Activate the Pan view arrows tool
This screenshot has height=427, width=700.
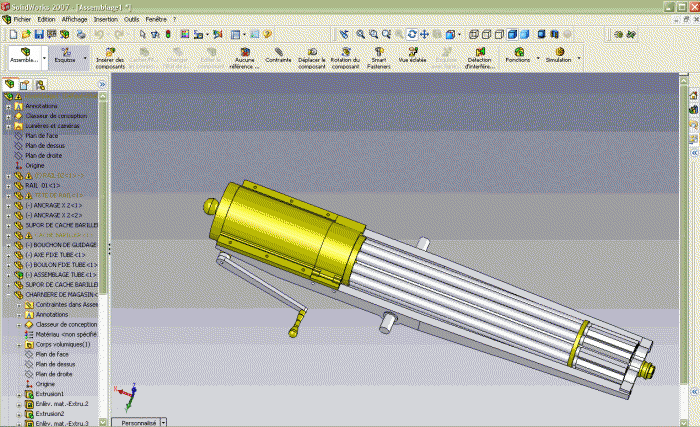(424, 34)
